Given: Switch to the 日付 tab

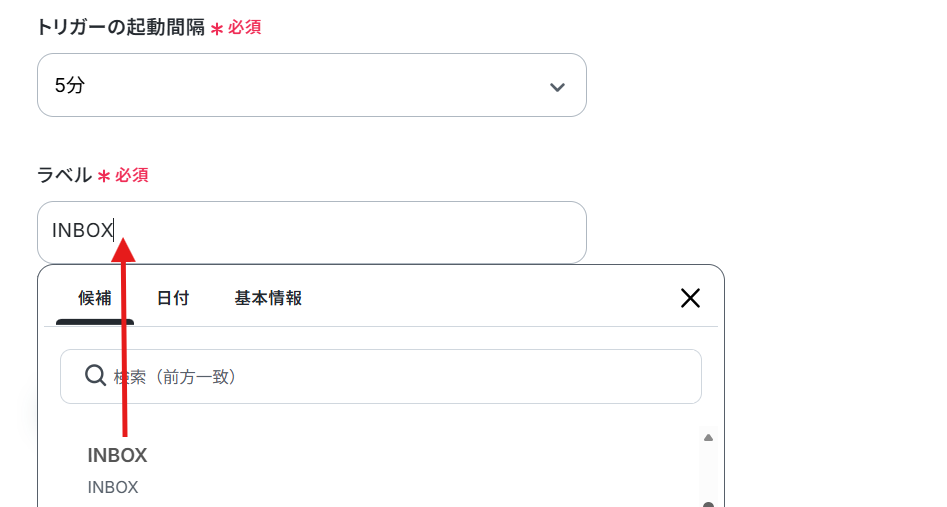Looking at the screenshot, I should 173,299.
